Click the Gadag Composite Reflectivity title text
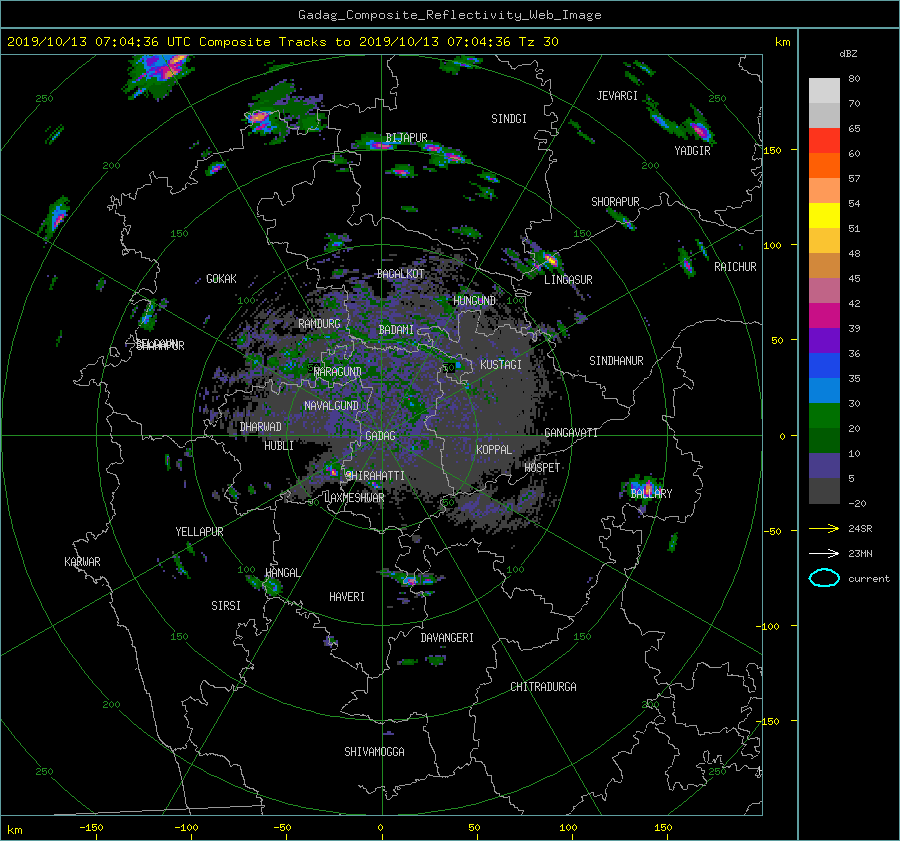The image size is (900, 841). (x=449, y=15)
